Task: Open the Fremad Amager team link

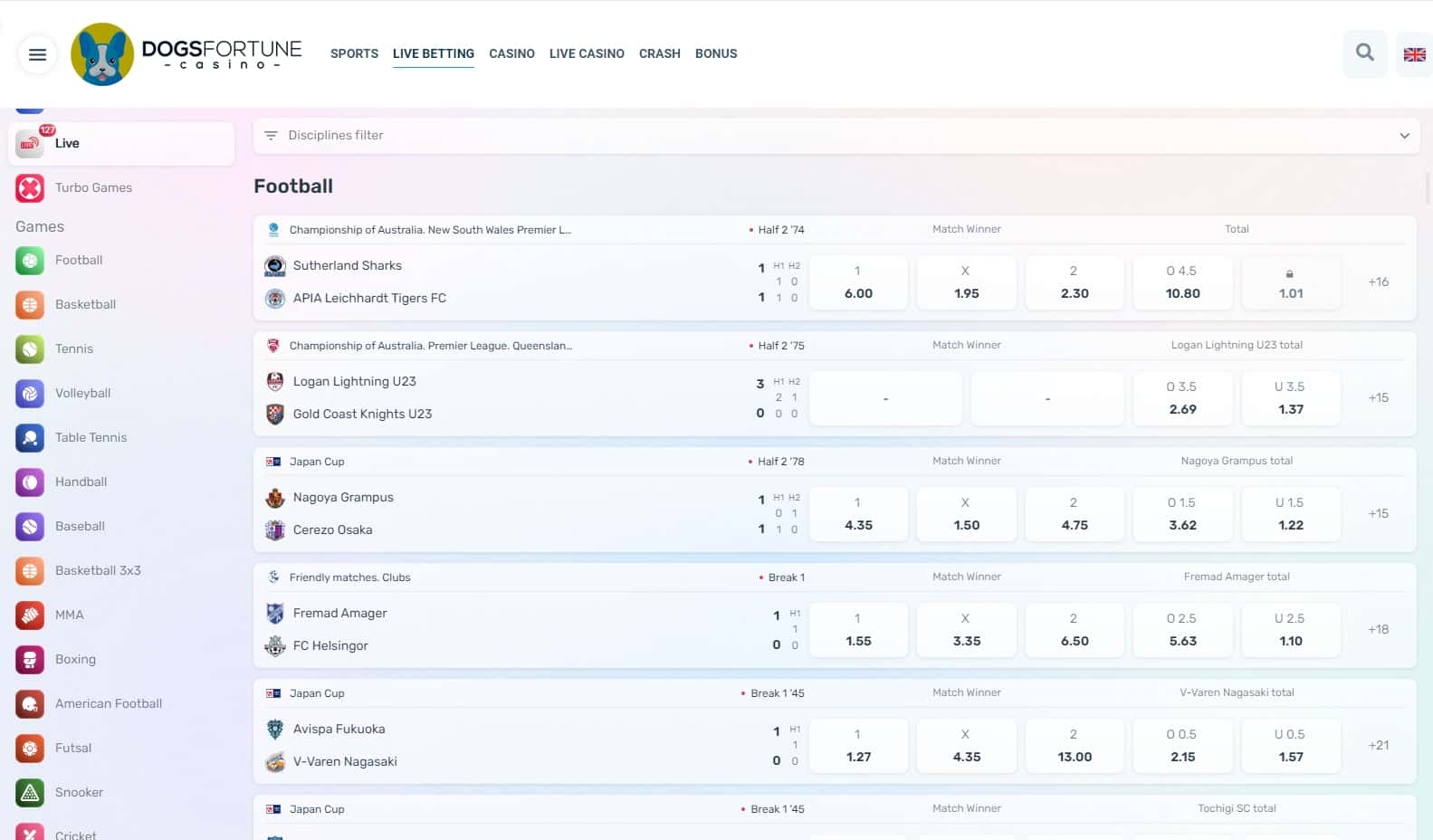Action: pyautogui.click(x=339, y=614)
